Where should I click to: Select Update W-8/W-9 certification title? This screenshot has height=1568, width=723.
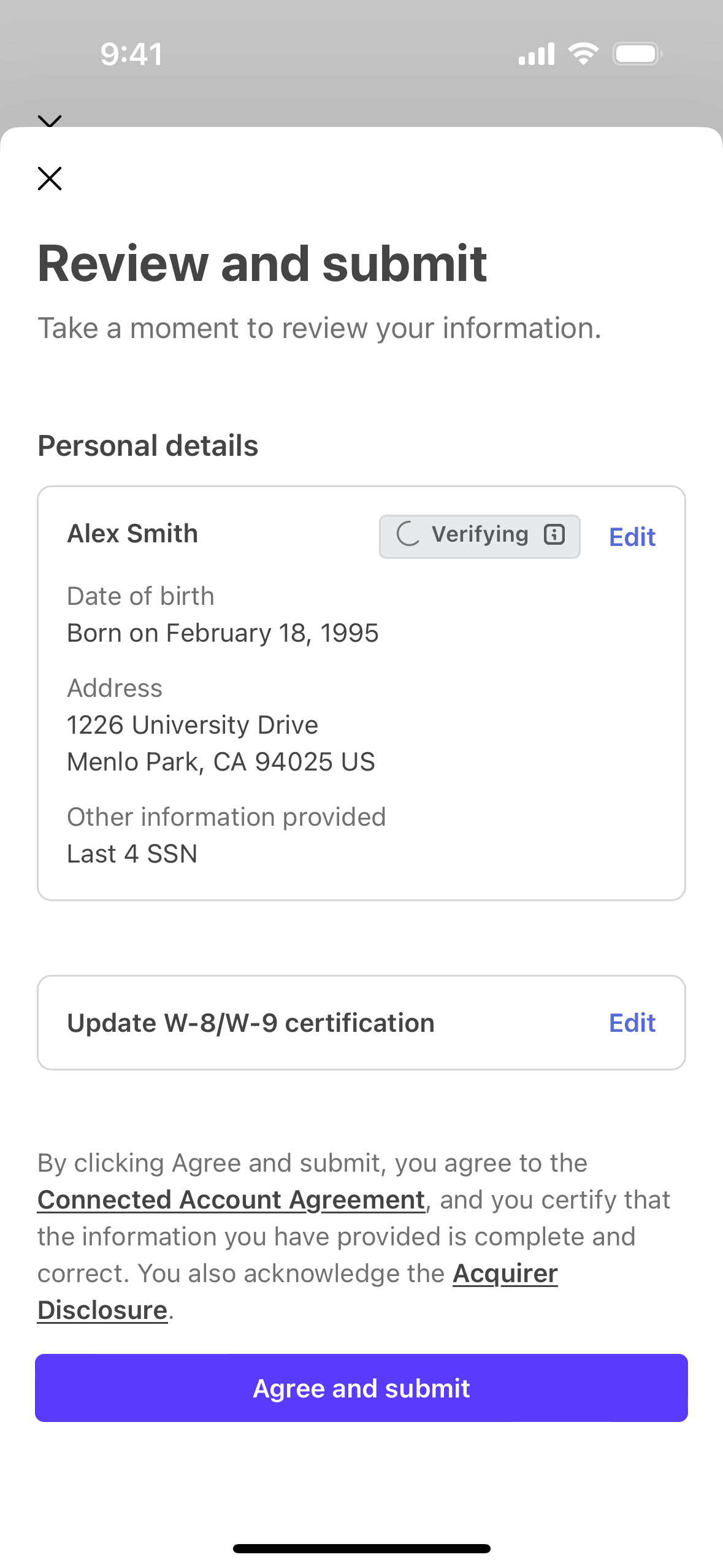click(251, 1023)
